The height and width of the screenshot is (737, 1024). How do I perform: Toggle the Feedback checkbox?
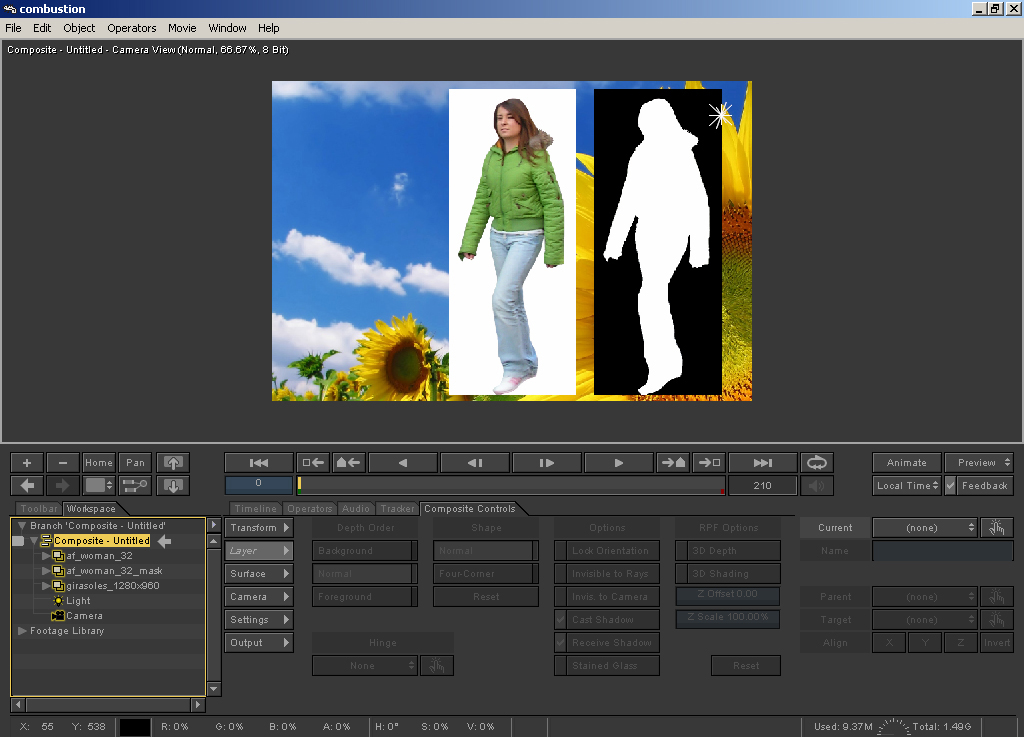(x=951, y=486)
